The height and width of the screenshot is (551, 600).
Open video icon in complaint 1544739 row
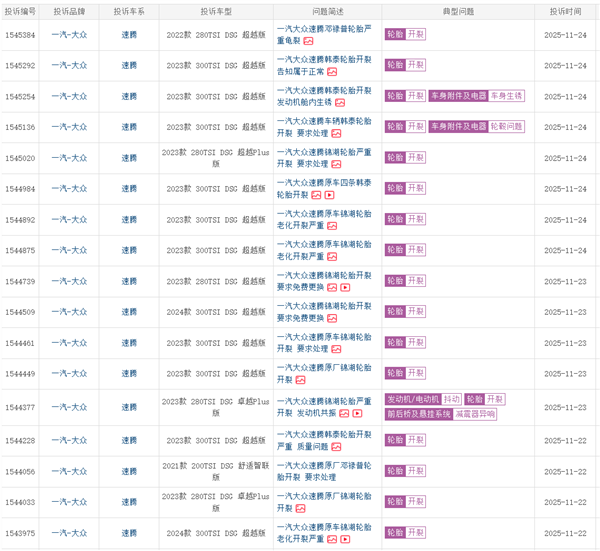345,288
